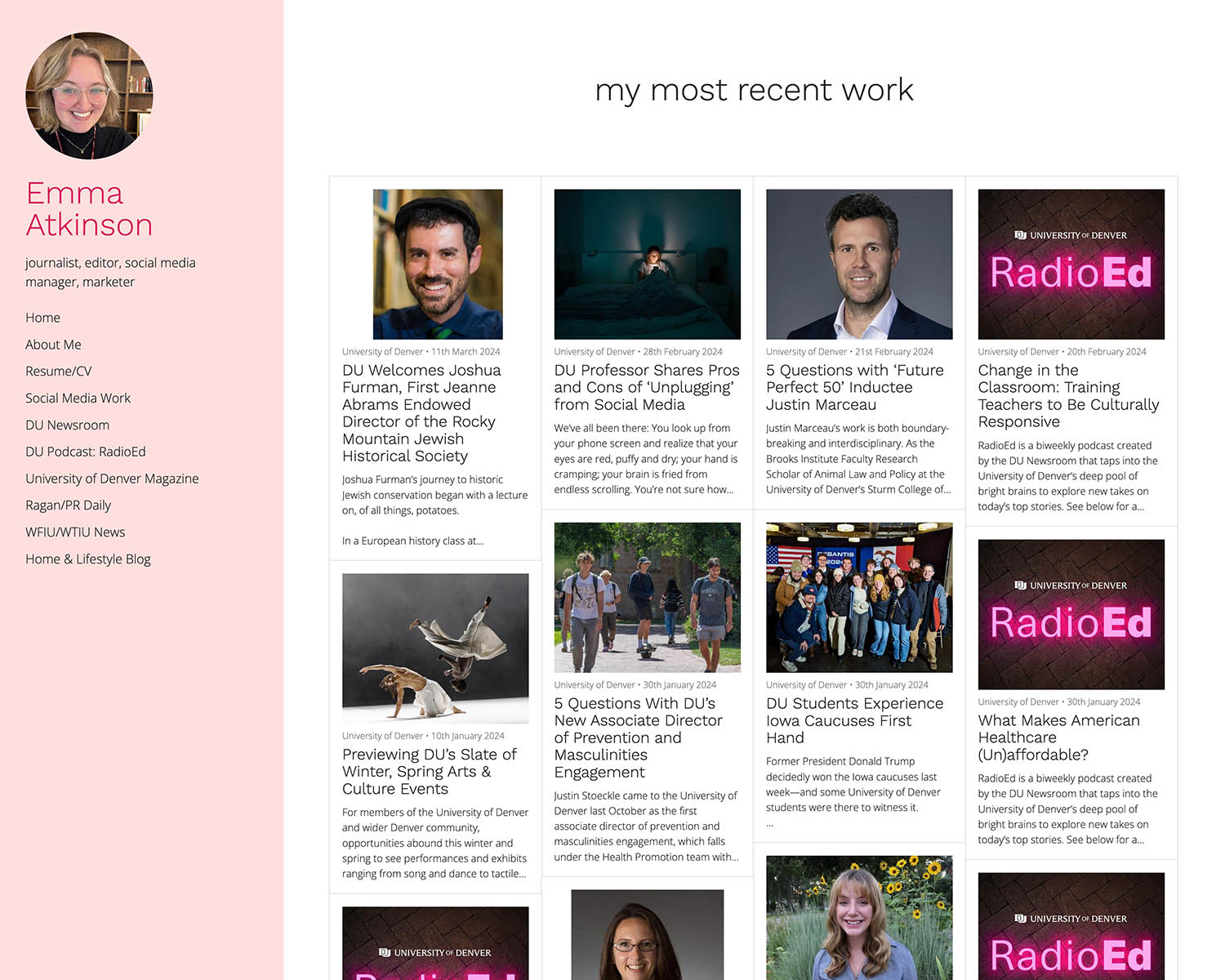Click Emma Atkinson's profile photo
This screenshot has width=1225, height=980.
coord(89,96)
